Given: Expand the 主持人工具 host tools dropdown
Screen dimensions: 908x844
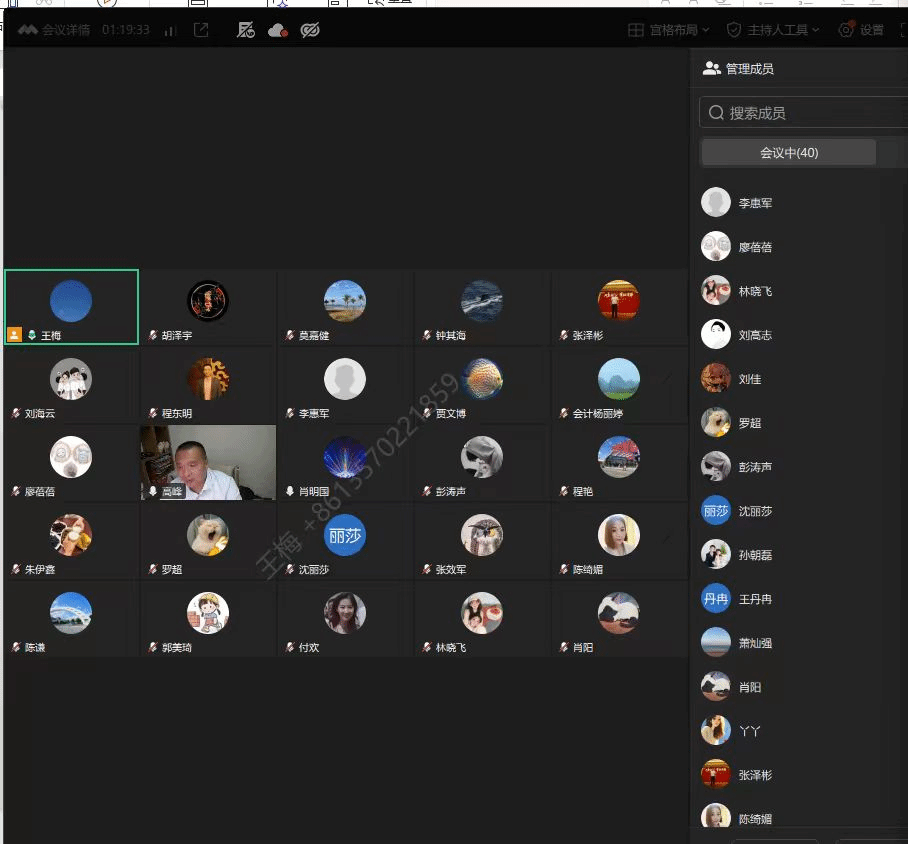Looking at the screenshot, I should click(773, 30).
